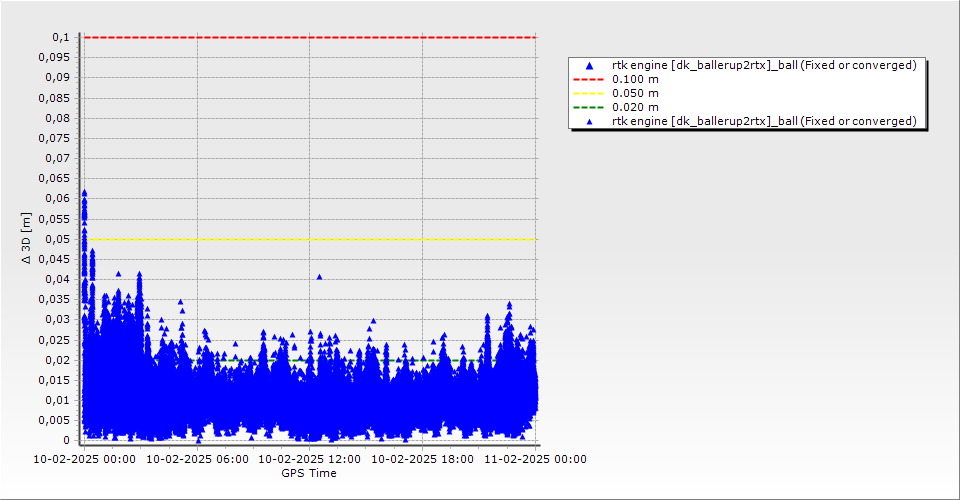Click the '0,095' y-axis tick label
This screenshot has height=500, width=960.
tap(54, 58)
